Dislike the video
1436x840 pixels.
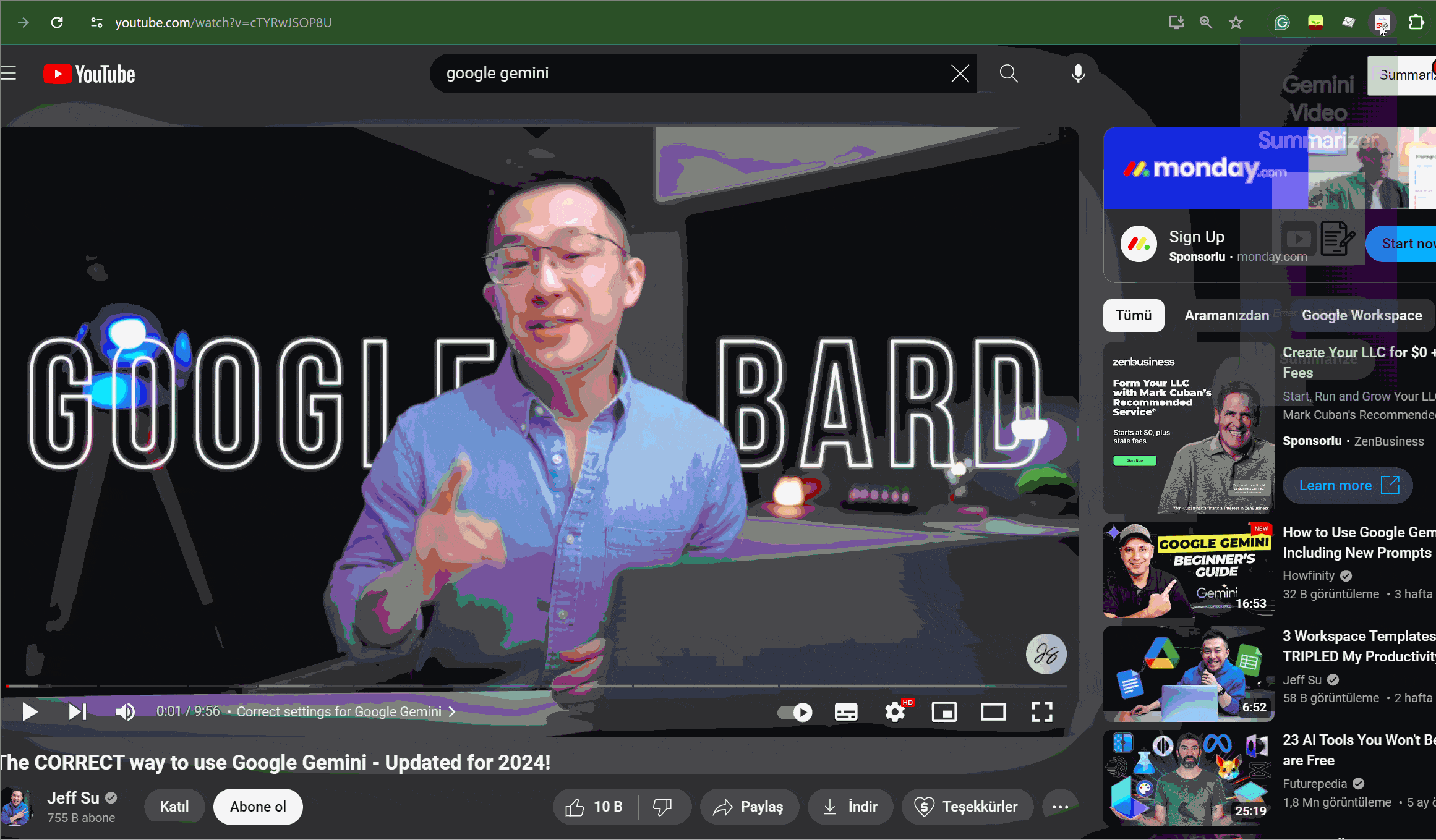(x=662, y=807)
